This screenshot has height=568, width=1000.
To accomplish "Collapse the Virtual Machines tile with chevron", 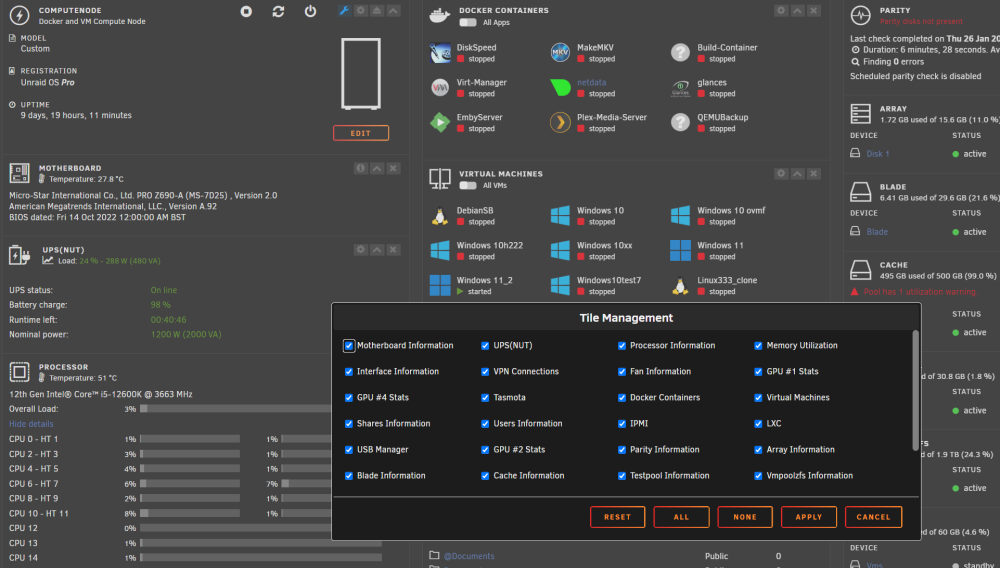I will pos(798,173).
